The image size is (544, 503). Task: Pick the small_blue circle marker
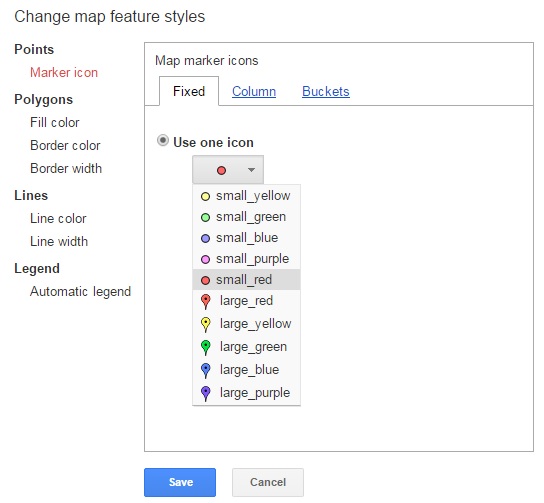246,238
